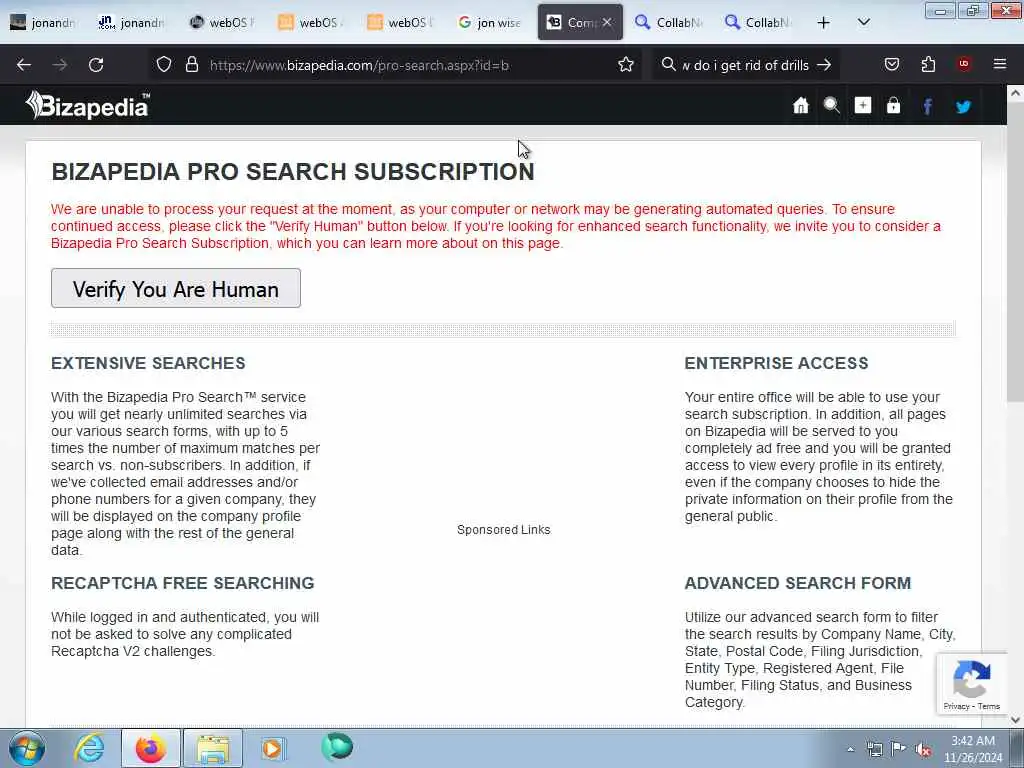
Task: Open Bizapedia's Twitter icon
Action: click(963, 106)
